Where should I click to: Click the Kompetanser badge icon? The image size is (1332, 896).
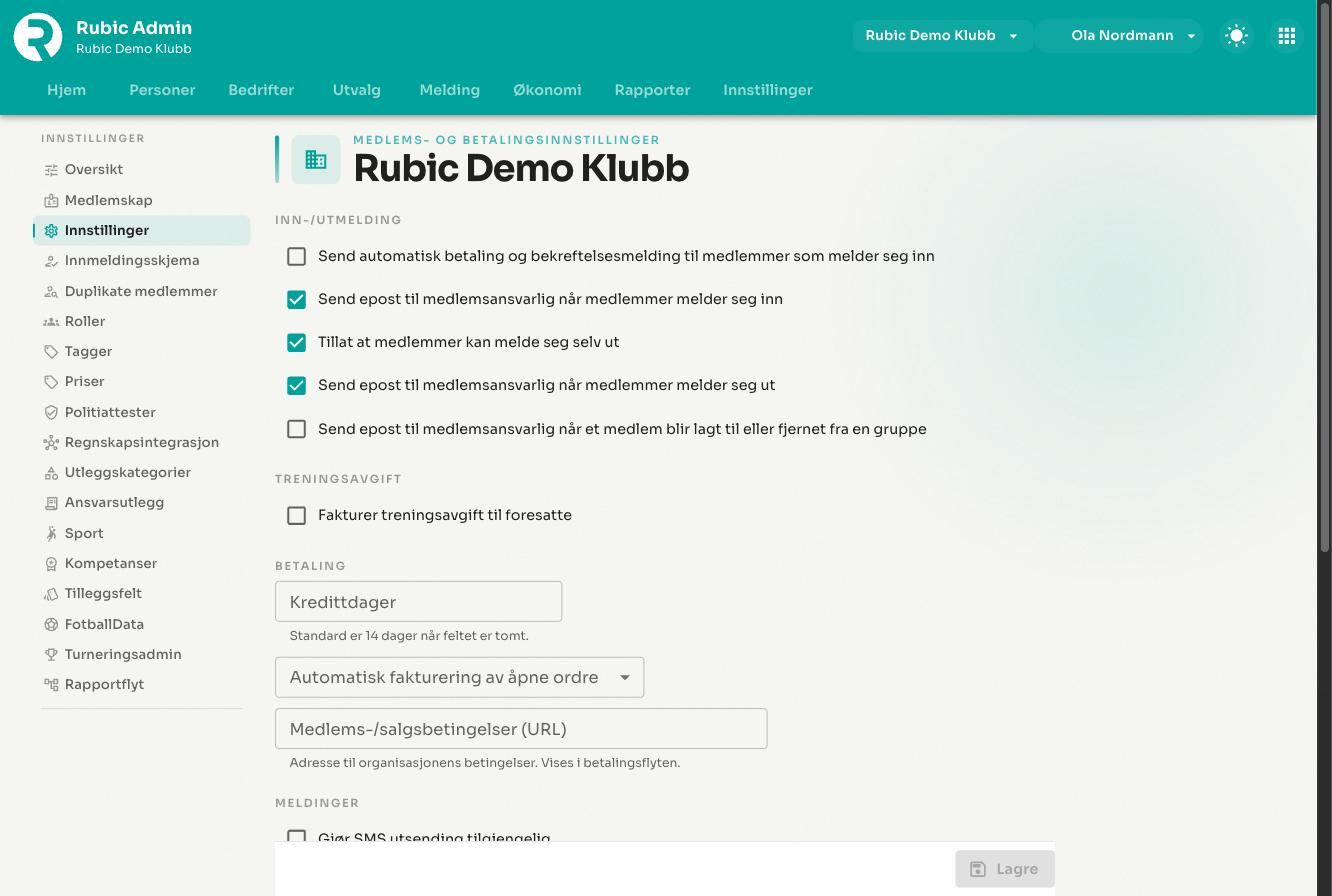[51, 564]
